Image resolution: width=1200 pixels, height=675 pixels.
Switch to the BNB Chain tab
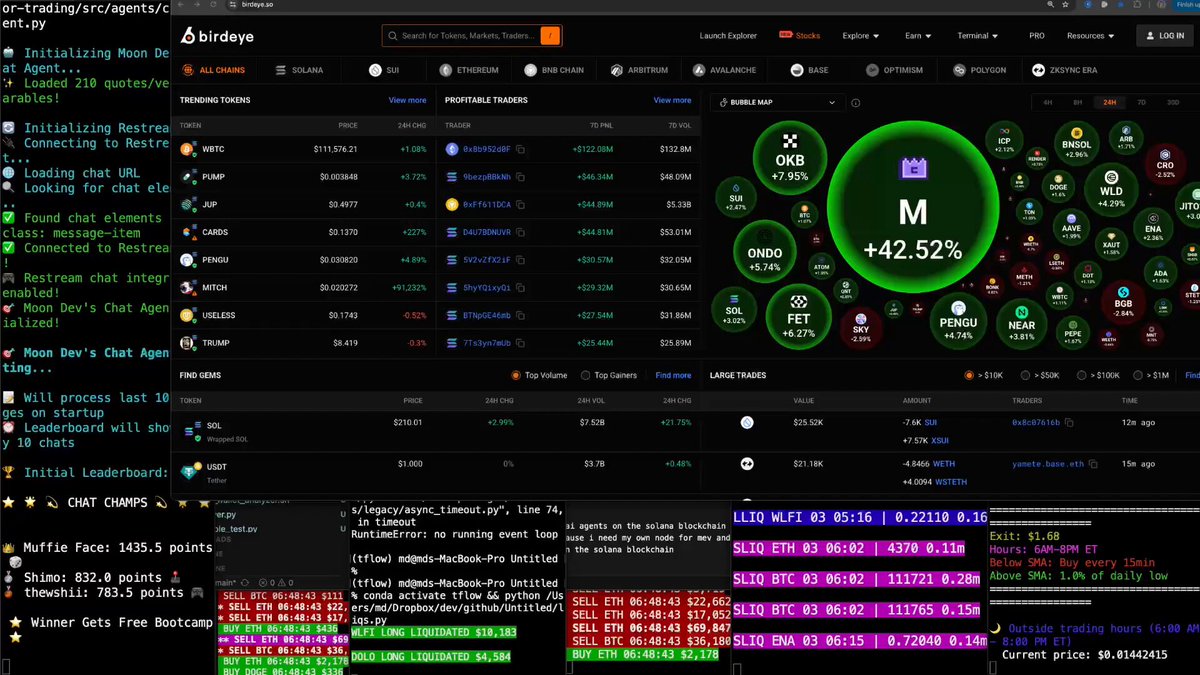(553, 70)
